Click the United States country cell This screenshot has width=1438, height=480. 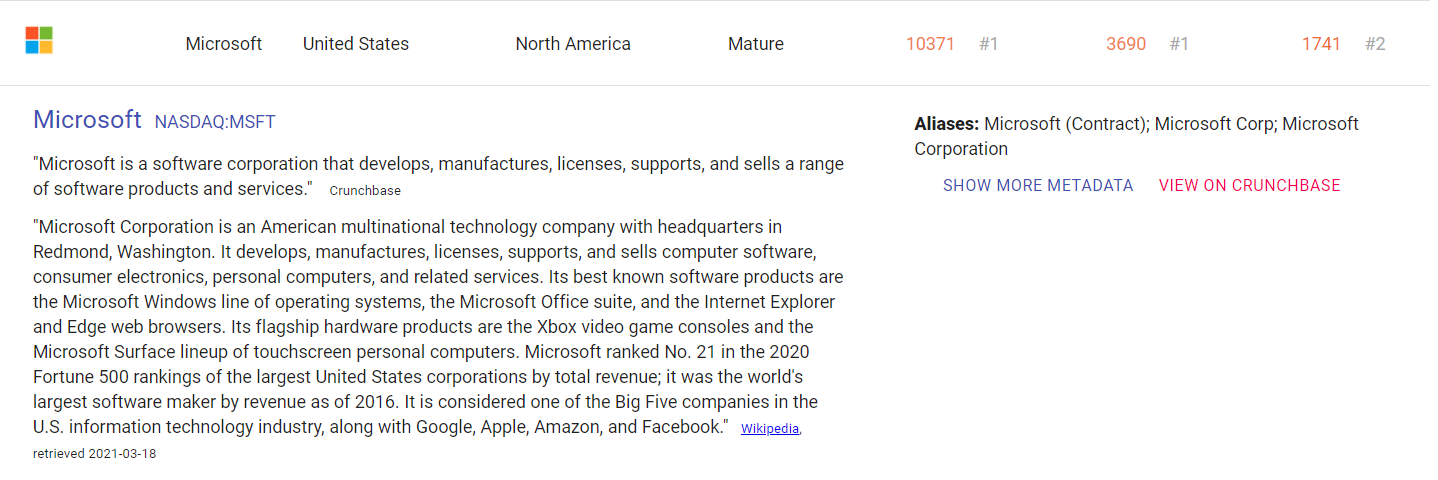[356, 44]
